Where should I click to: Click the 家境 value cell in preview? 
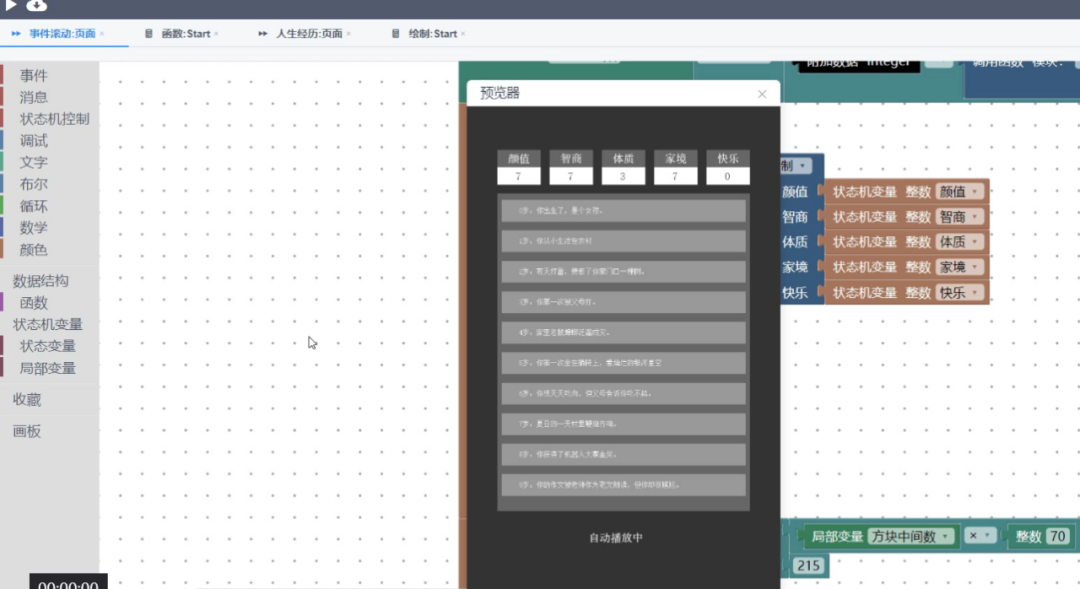(675, 176)
